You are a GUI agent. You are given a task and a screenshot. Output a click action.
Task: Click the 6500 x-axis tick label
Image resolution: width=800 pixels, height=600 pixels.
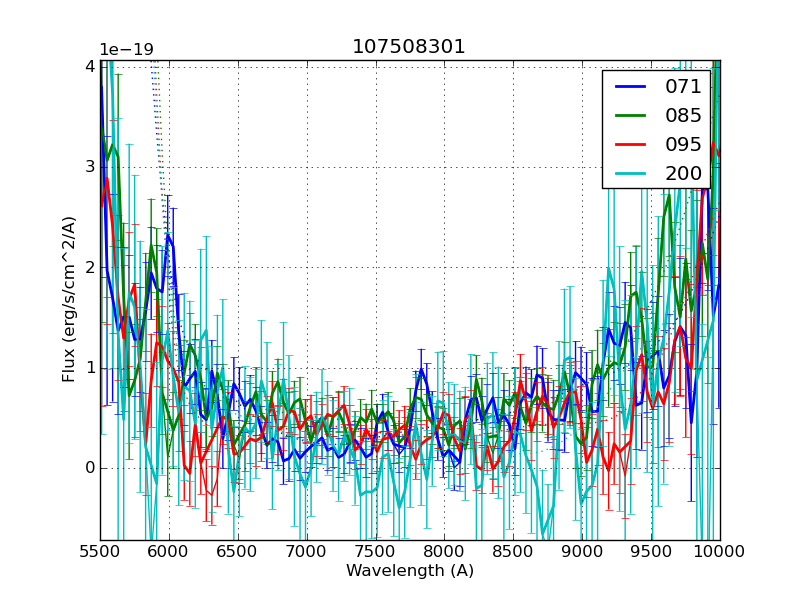(x=238, y=552)
